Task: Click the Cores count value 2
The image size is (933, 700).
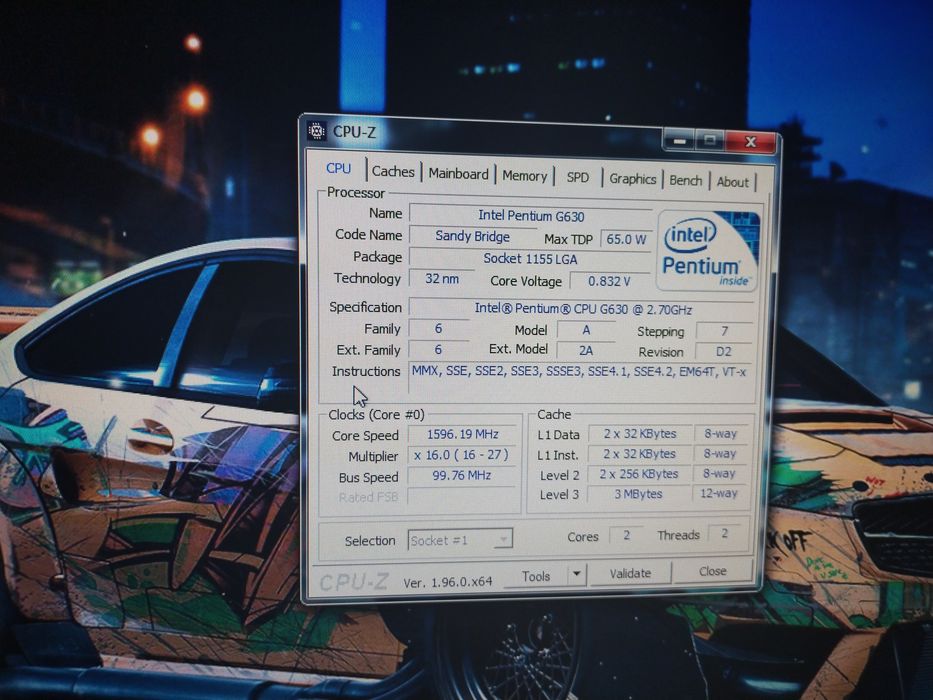Action: 627,535
